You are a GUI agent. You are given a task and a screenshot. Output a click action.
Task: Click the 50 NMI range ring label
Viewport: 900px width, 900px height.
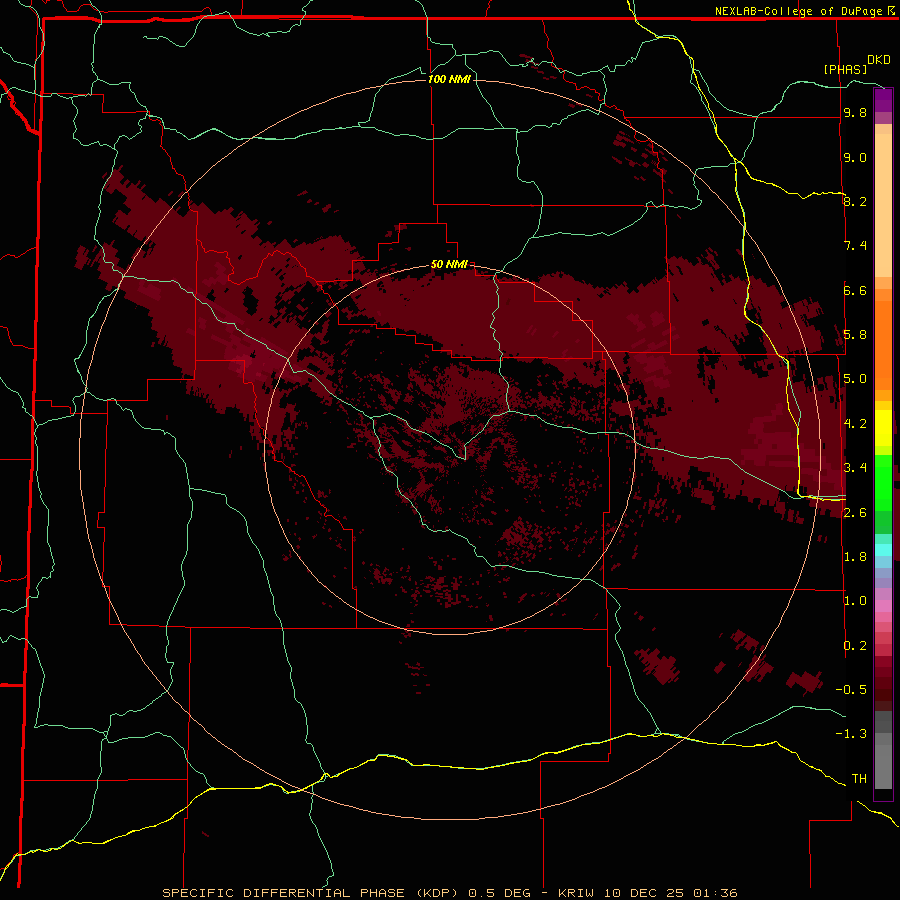click(x=449, y=264)
